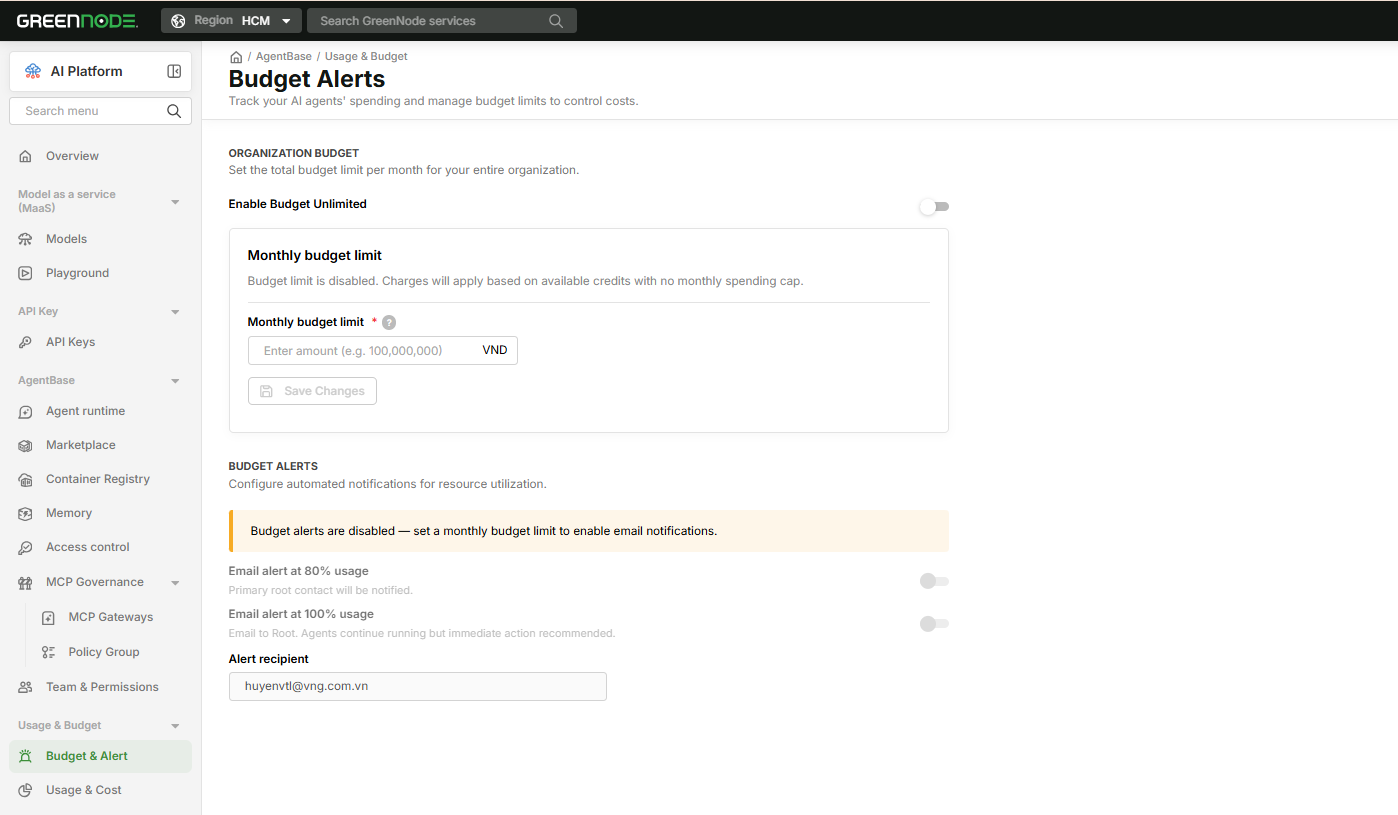Toggle Email alert at 100% usage
The height and width of the screenshot is (815, 1398).
point(934,624)
